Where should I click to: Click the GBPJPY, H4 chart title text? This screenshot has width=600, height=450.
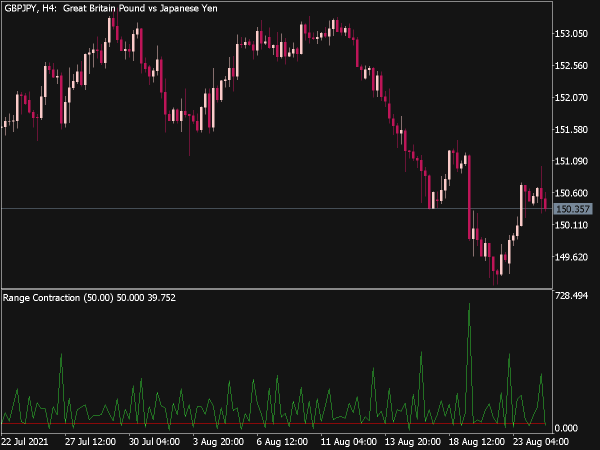click(111, 8)
